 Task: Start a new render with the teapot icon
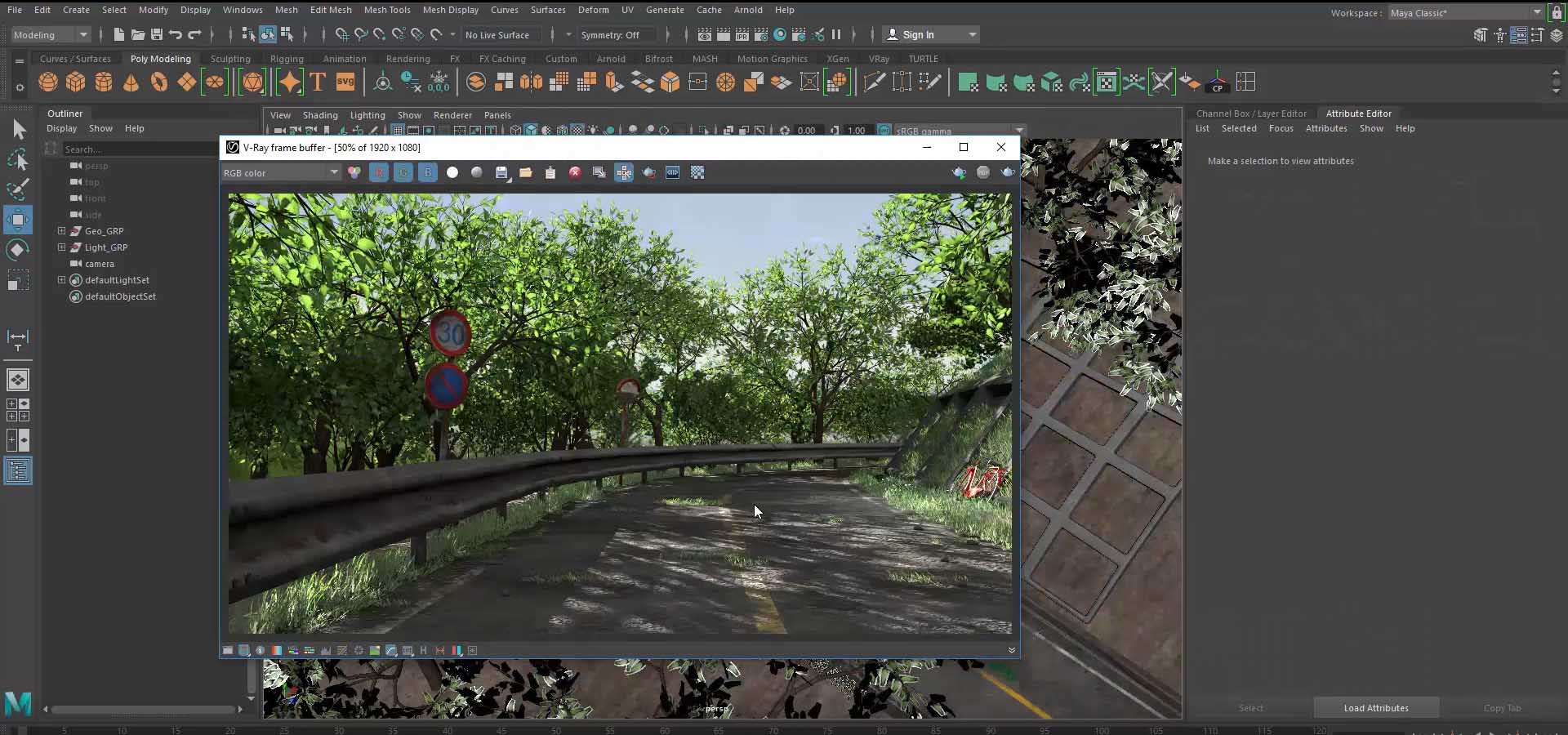pyautogui.click(x=648, y=172)
